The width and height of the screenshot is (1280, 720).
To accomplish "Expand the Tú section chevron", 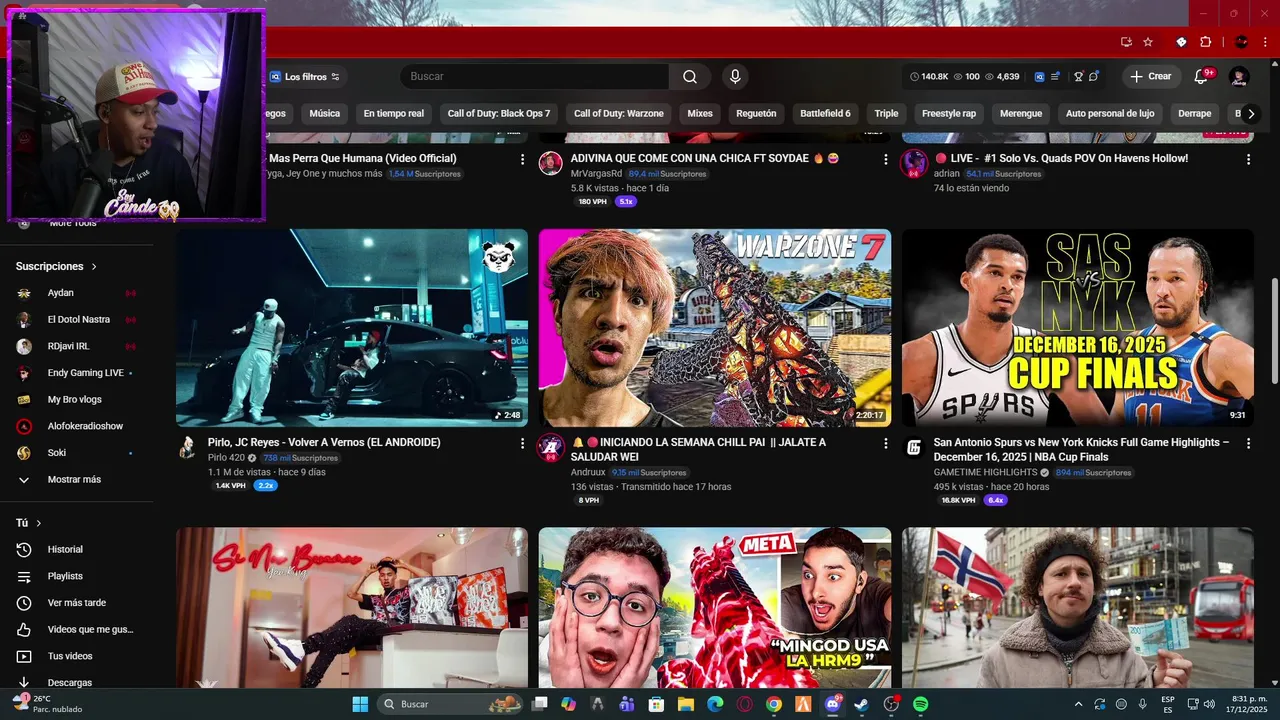I will [39, 523].
